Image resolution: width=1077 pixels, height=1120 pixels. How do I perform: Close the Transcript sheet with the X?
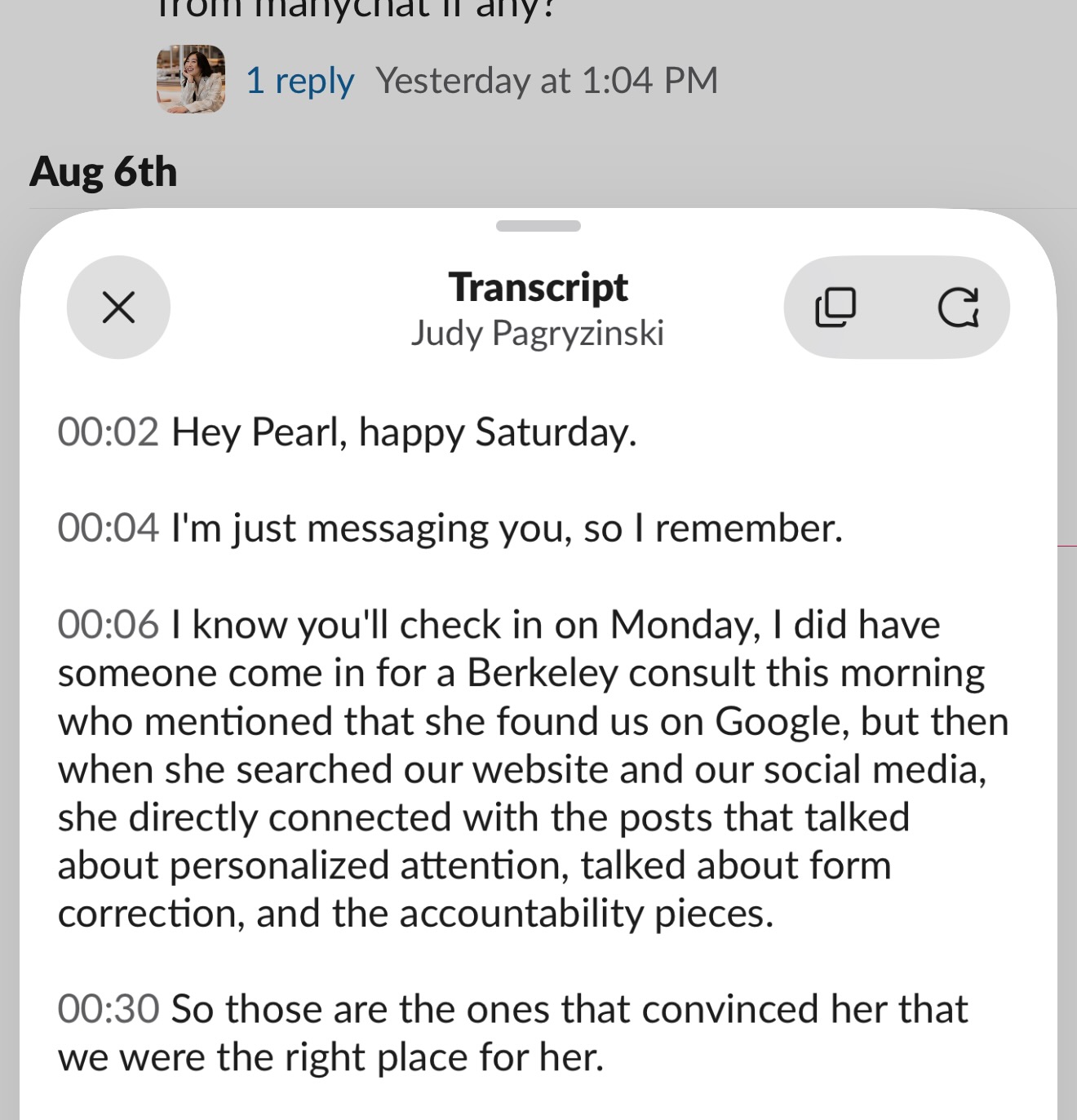coord(118,308)
